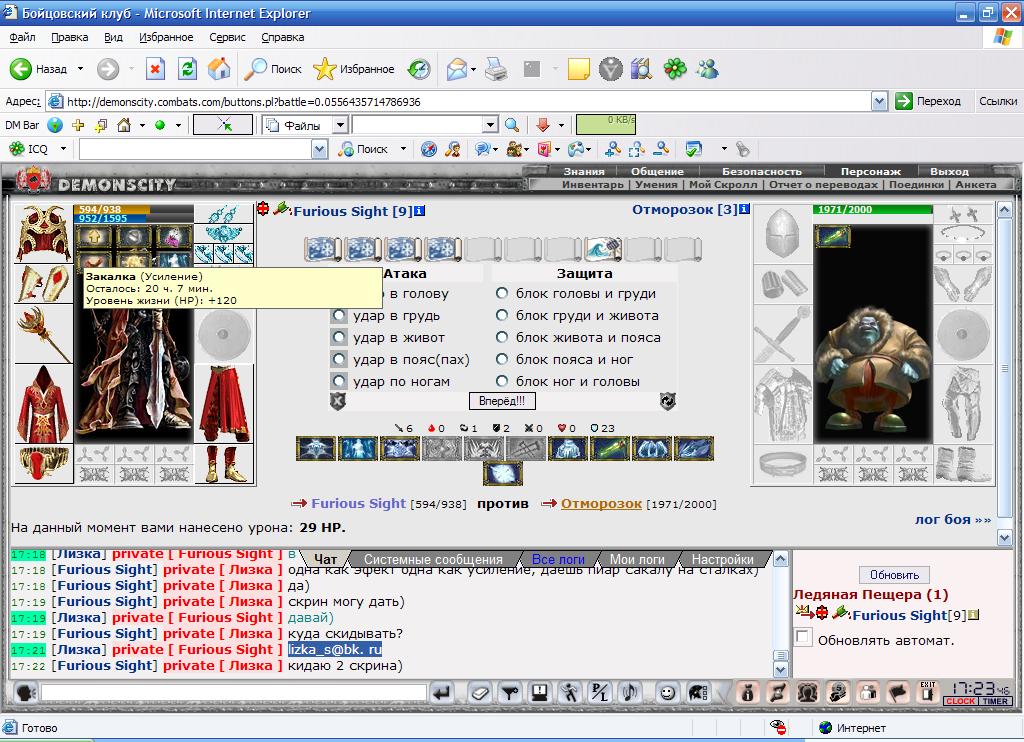Open the Назад button history dropdown arrow
This screenshot has height=742, width=1024.
[x=80, y=69]
